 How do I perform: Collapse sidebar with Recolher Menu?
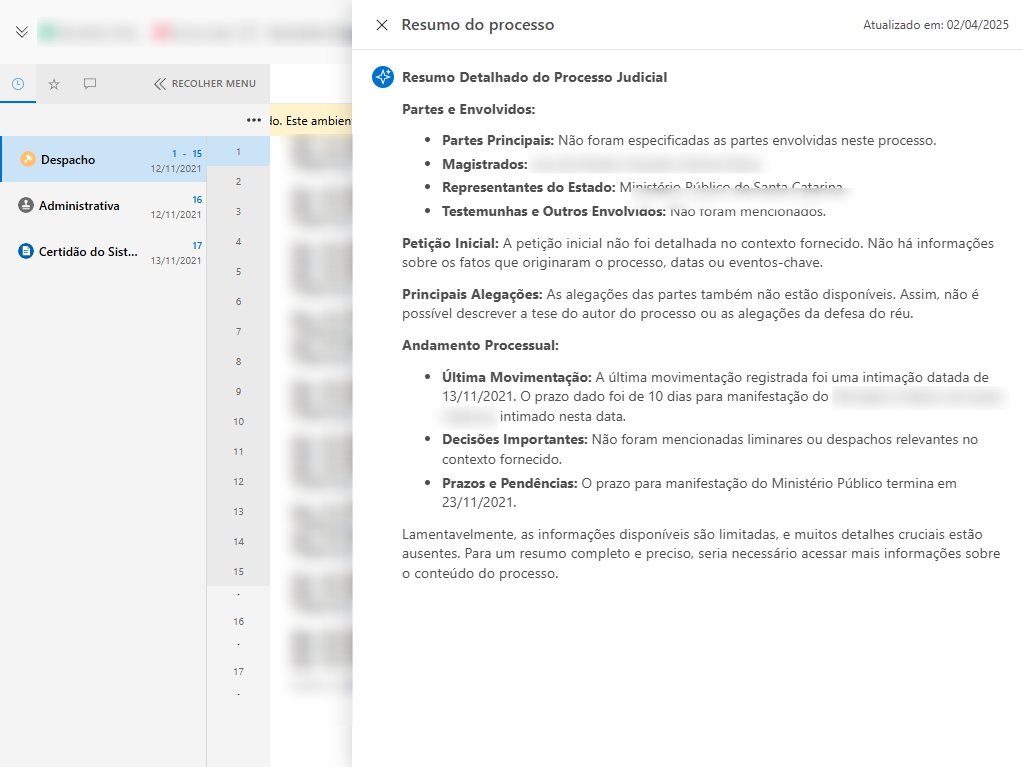tap(205, 84)
